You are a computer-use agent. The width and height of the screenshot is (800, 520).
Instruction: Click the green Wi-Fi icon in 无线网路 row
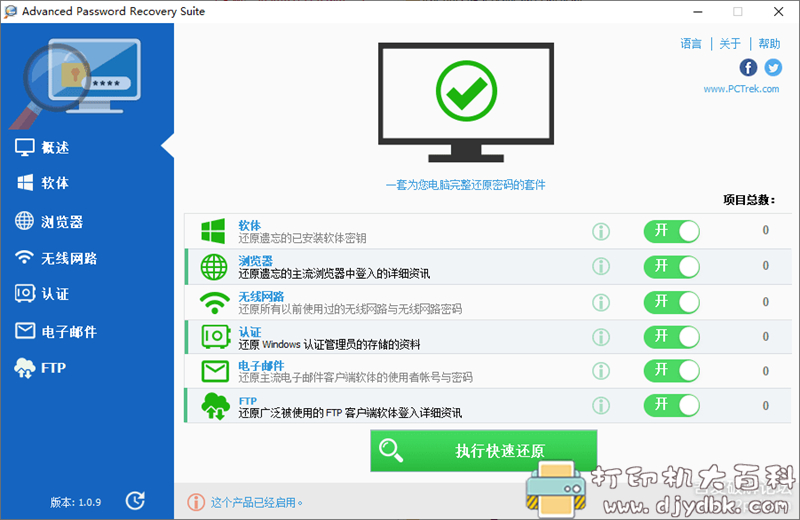pos(214,303)
